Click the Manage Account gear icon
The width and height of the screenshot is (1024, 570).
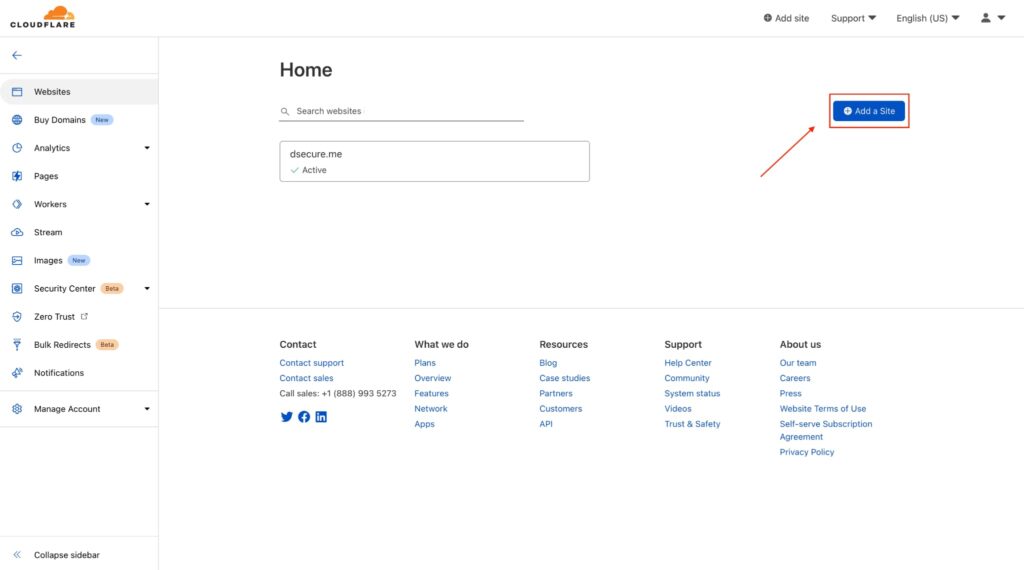(17, 409)
